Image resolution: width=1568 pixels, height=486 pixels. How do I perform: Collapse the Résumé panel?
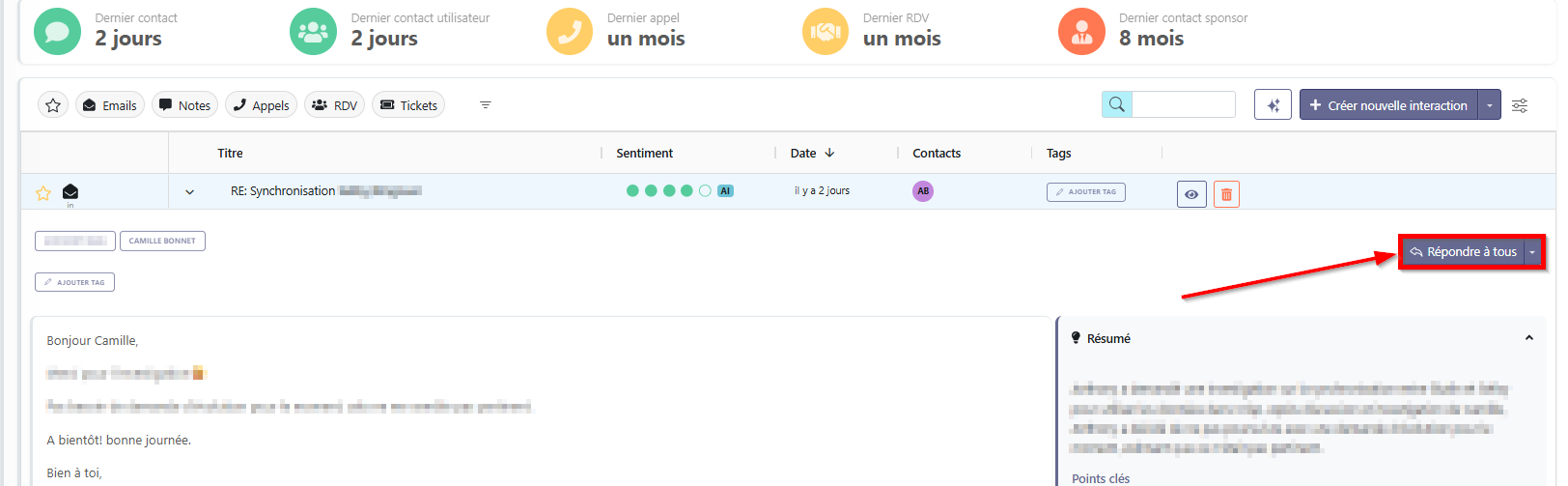coord(1528,338)
